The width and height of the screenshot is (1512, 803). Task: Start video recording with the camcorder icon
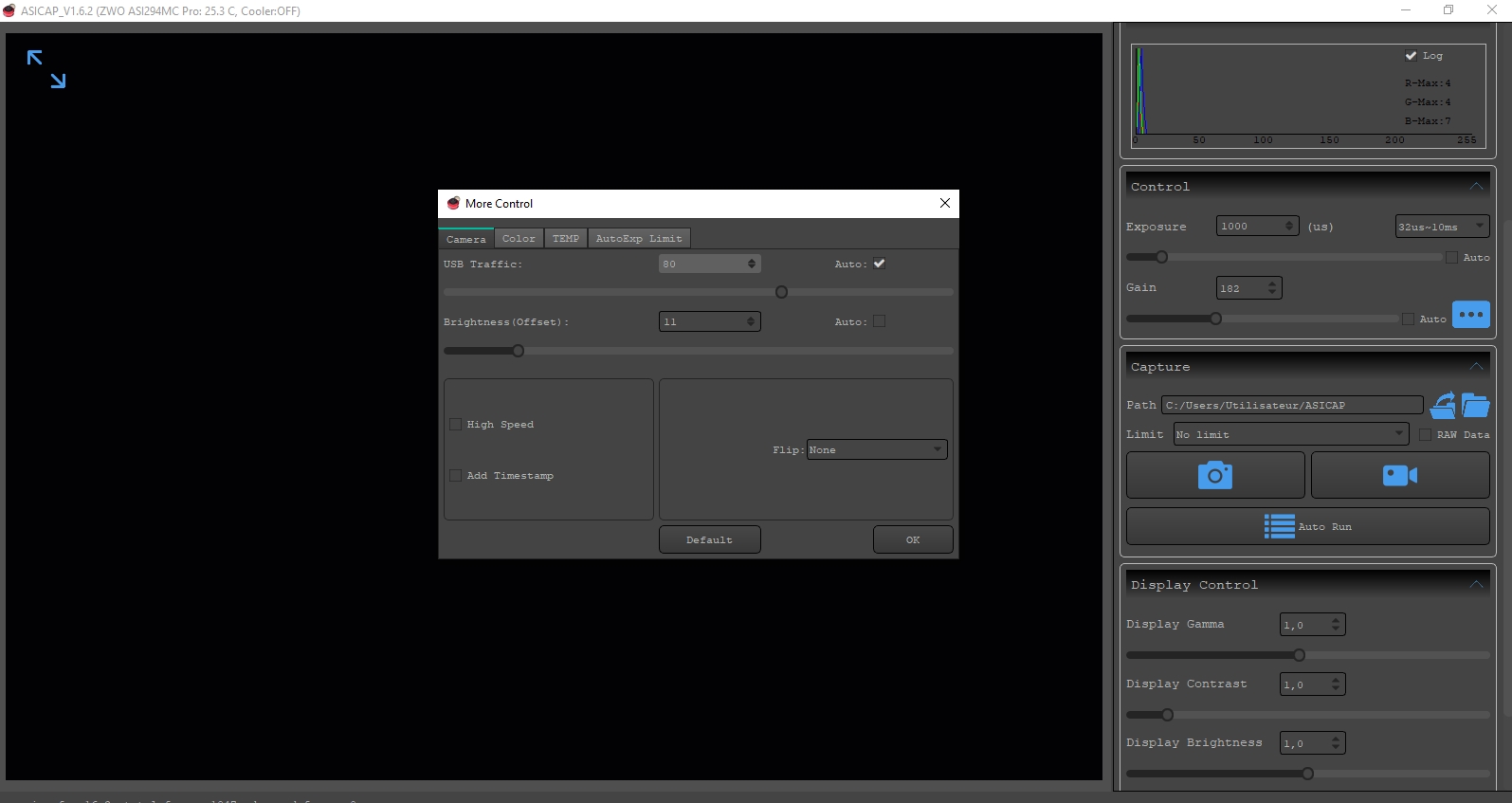tap(1400, 475)
